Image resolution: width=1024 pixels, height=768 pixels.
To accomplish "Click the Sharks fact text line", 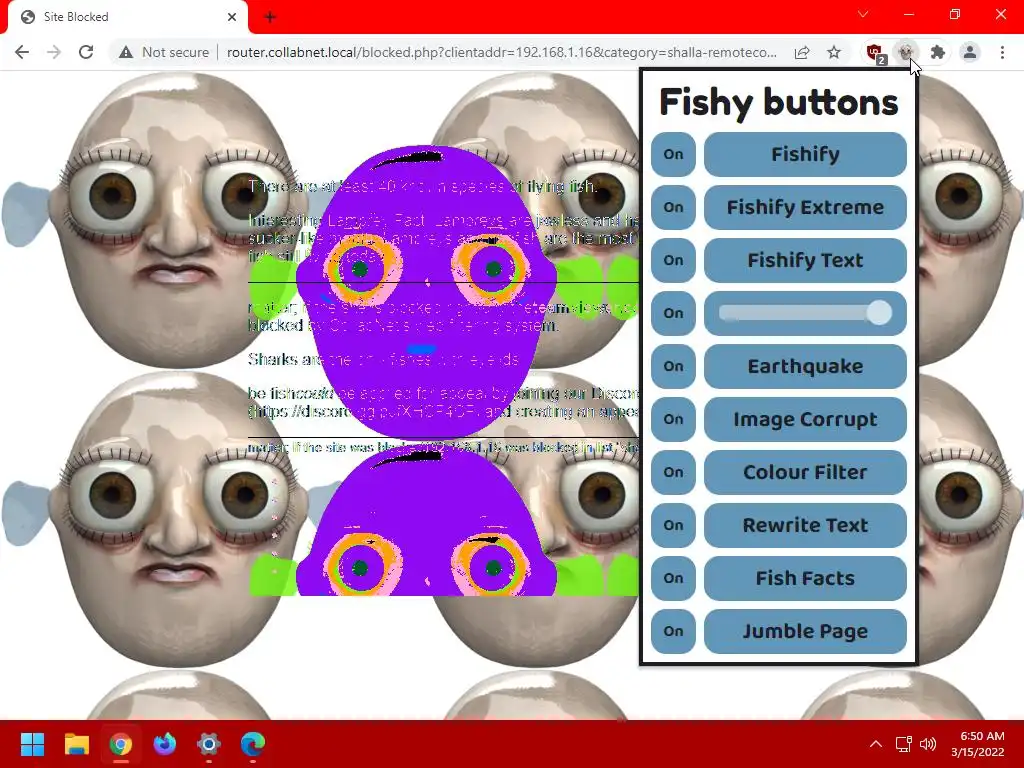I will (x=384, y=359).
